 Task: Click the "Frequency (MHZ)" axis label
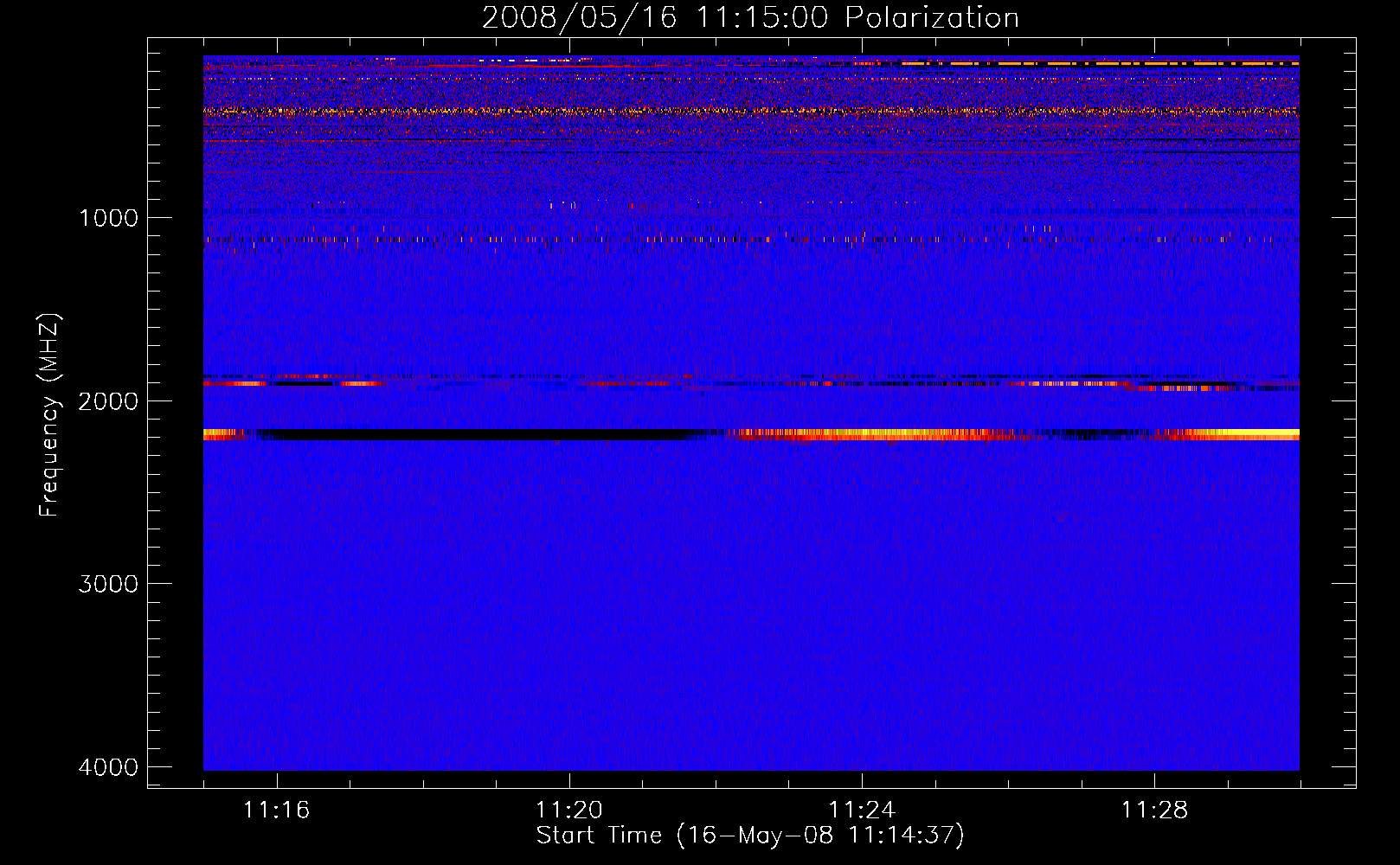(x=50, y=415)
